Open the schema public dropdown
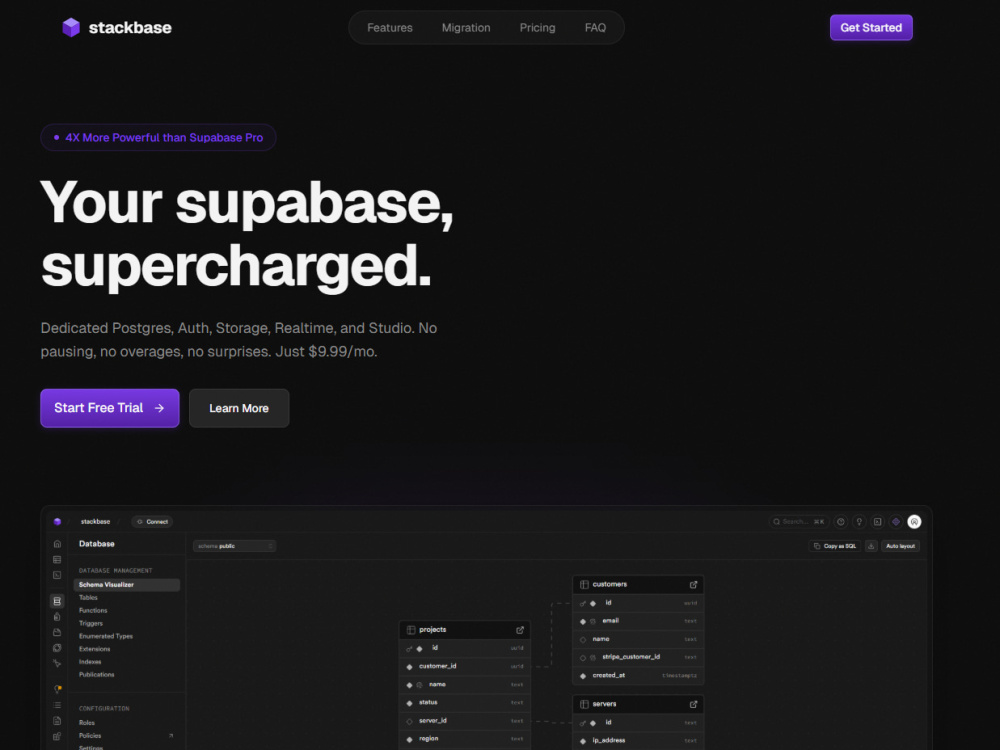This screenshot has width=1000, height=750. point(234,546)
